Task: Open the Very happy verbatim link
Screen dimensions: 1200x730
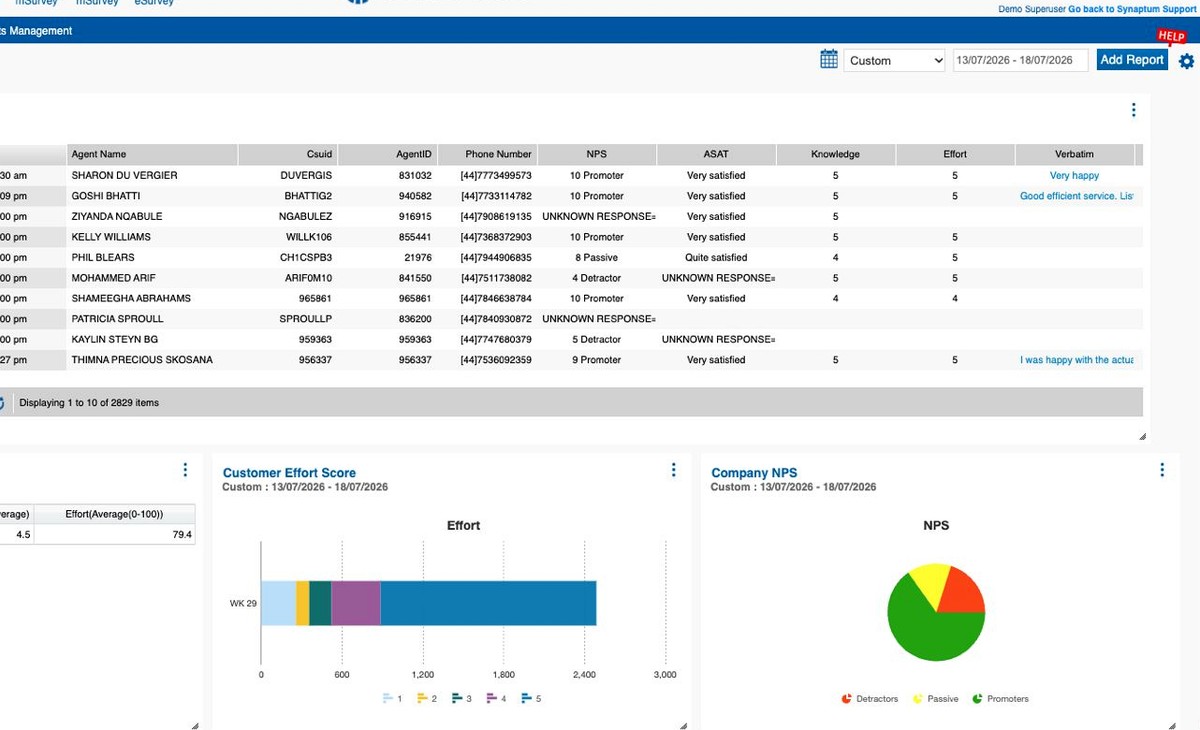Action: coord(1074,175)
